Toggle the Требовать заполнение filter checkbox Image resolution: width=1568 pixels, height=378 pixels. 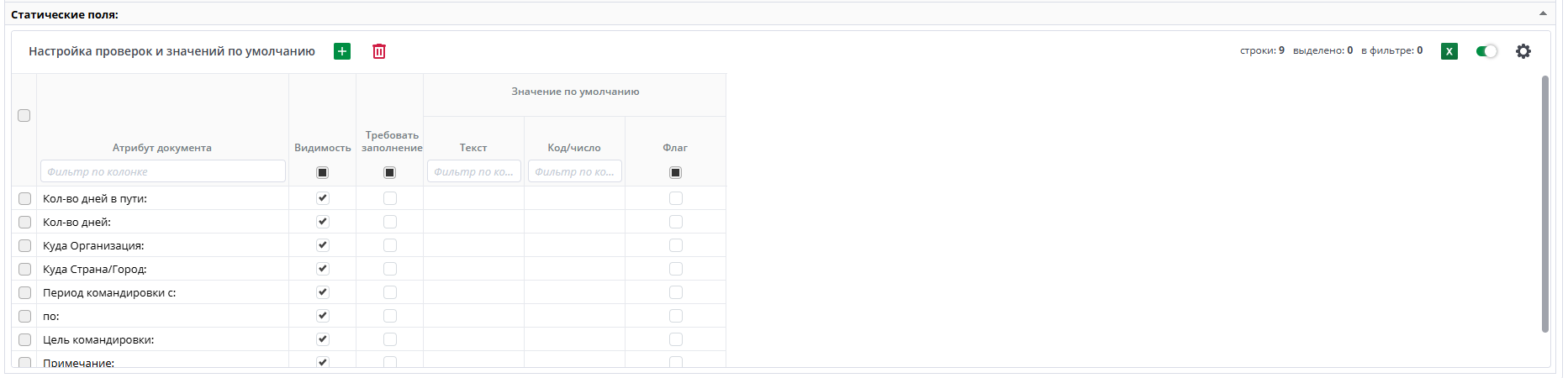click(390, 172)
